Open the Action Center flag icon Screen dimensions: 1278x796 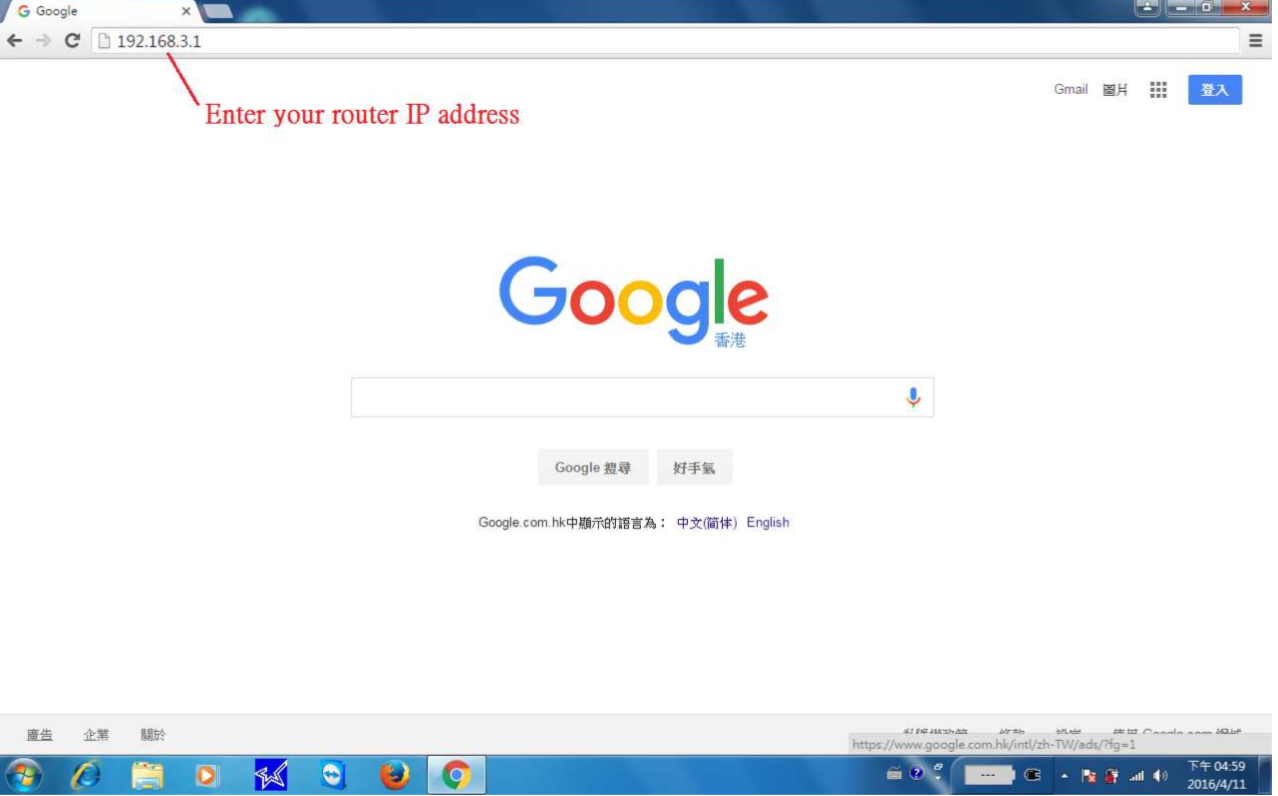[x=1089, y=775]
